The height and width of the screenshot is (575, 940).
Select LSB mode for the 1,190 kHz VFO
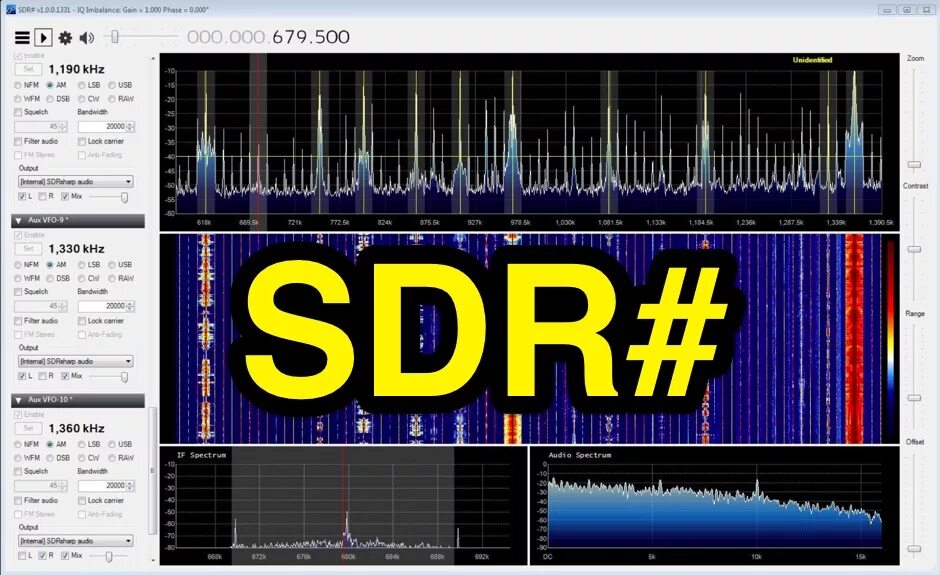tap(82, 85)
